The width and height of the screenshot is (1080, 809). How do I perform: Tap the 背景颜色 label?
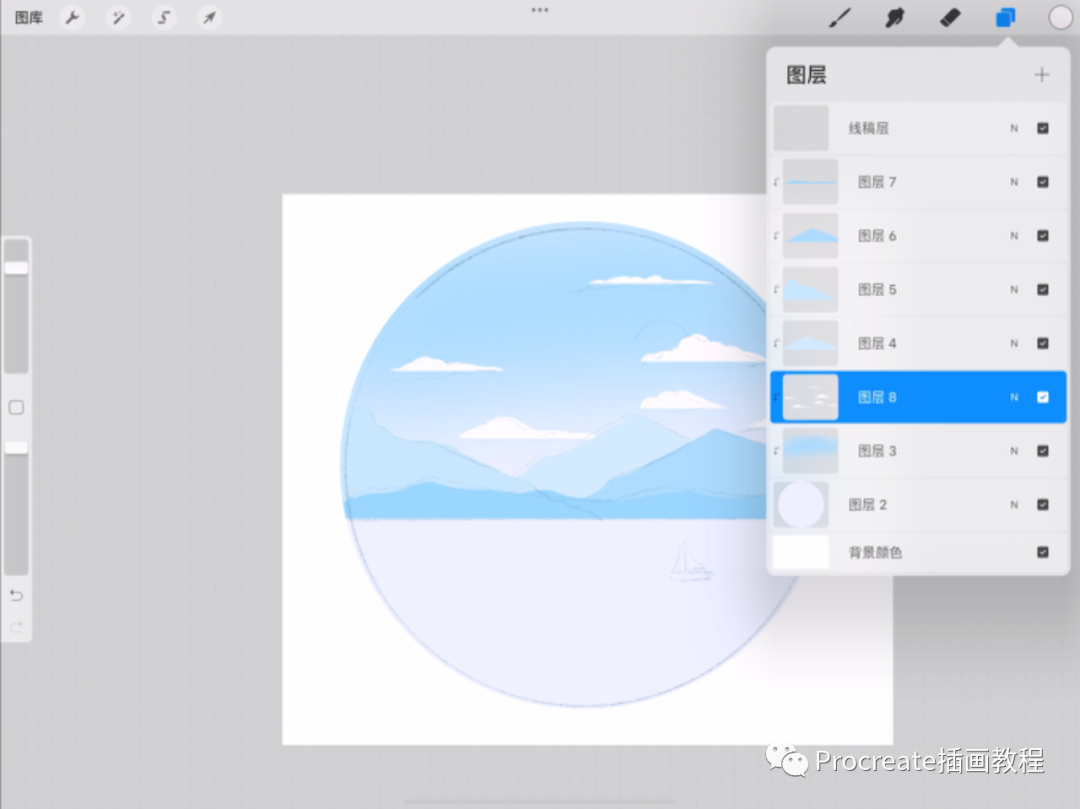click(875, 551)
